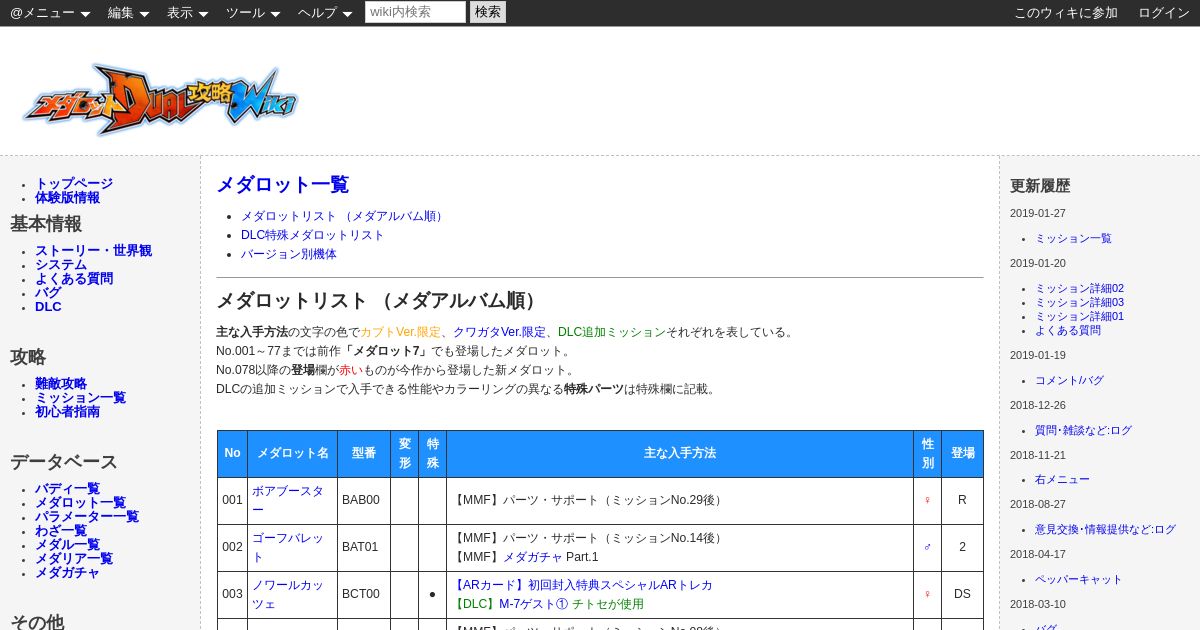Open the 編集 dropdown menu
This screenshot has height=630, width=1200.
point(128,13)
